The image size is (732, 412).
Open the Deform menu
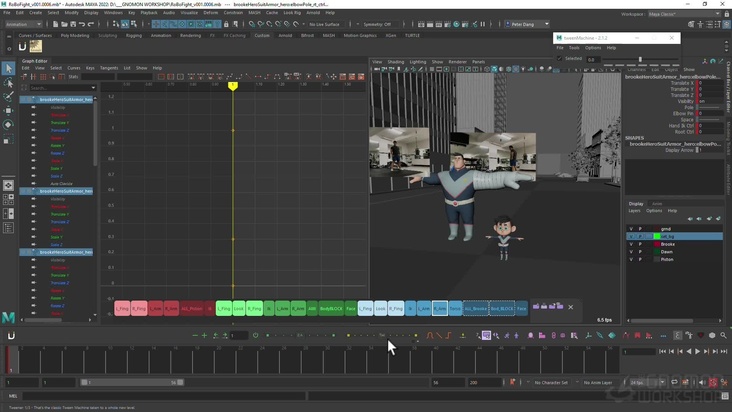[x=211, y=13]
